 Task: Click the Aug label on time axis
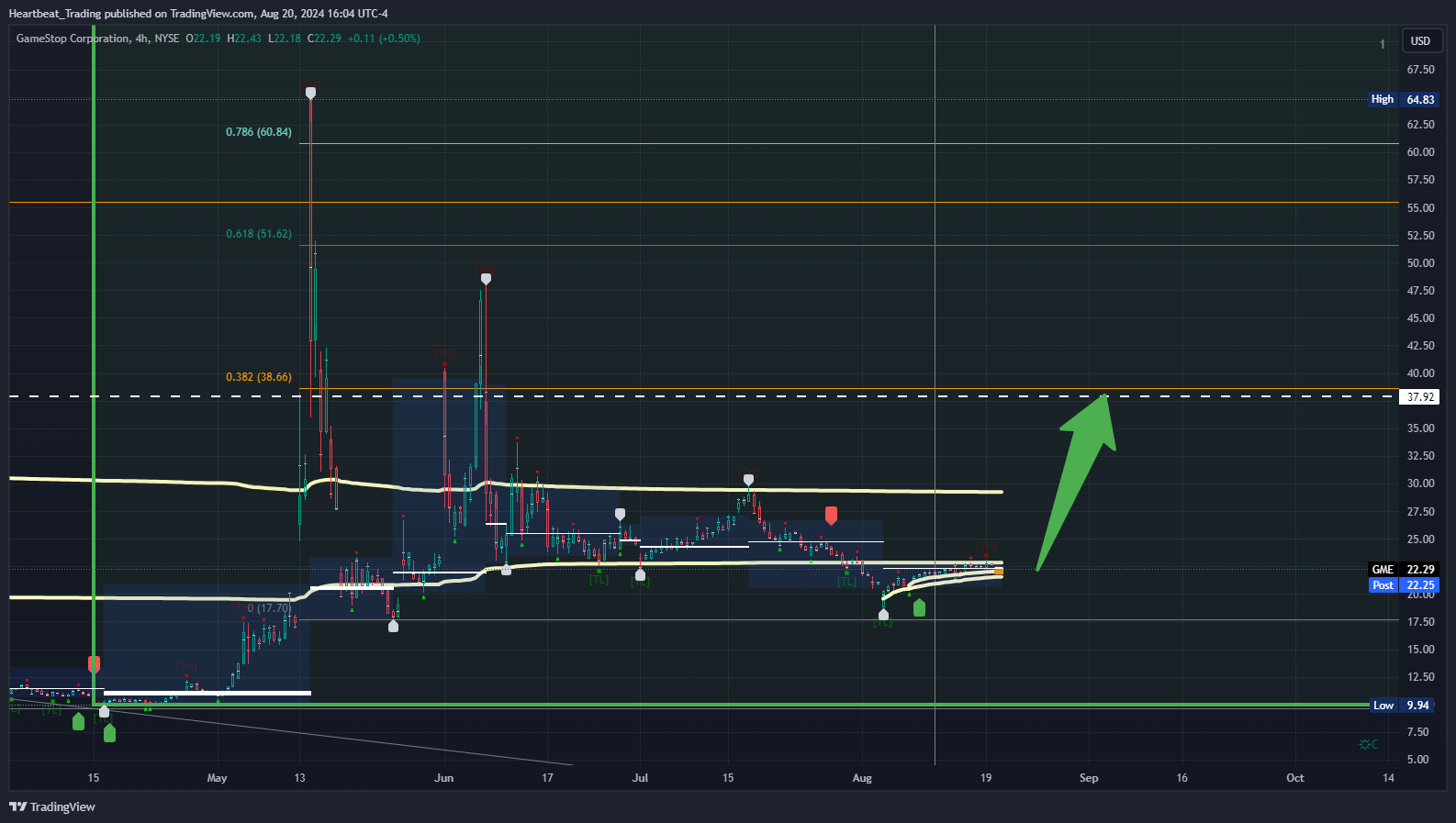point(862,778)
